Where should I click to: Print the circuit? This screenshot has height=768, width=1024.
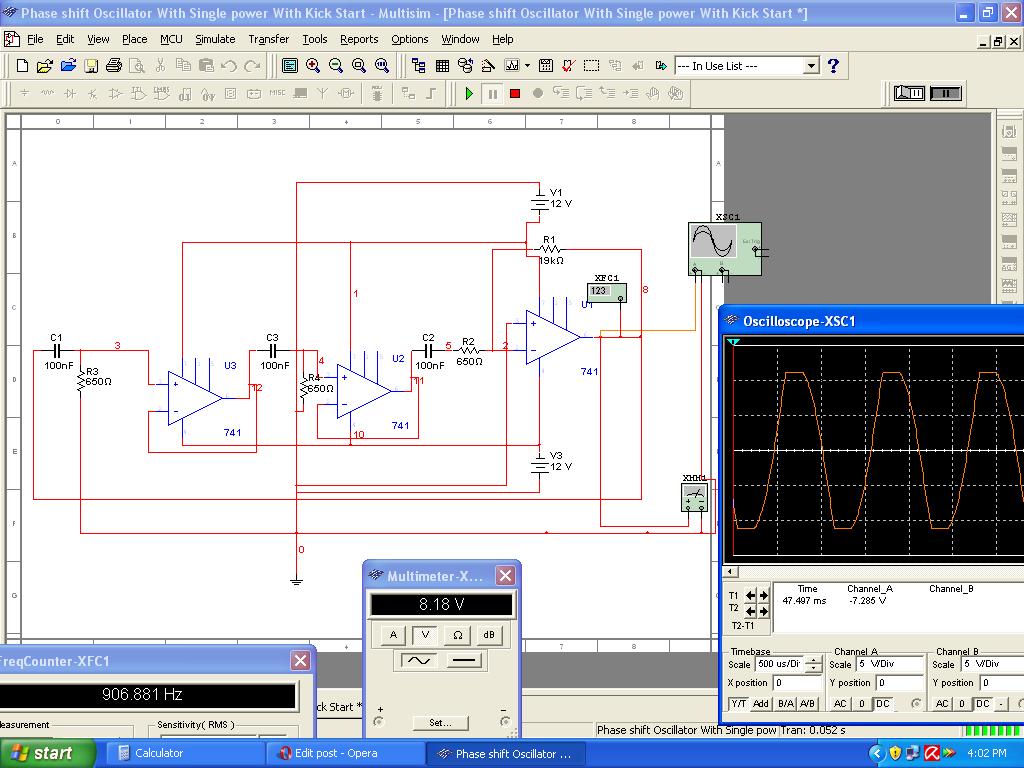click(114, 65)
